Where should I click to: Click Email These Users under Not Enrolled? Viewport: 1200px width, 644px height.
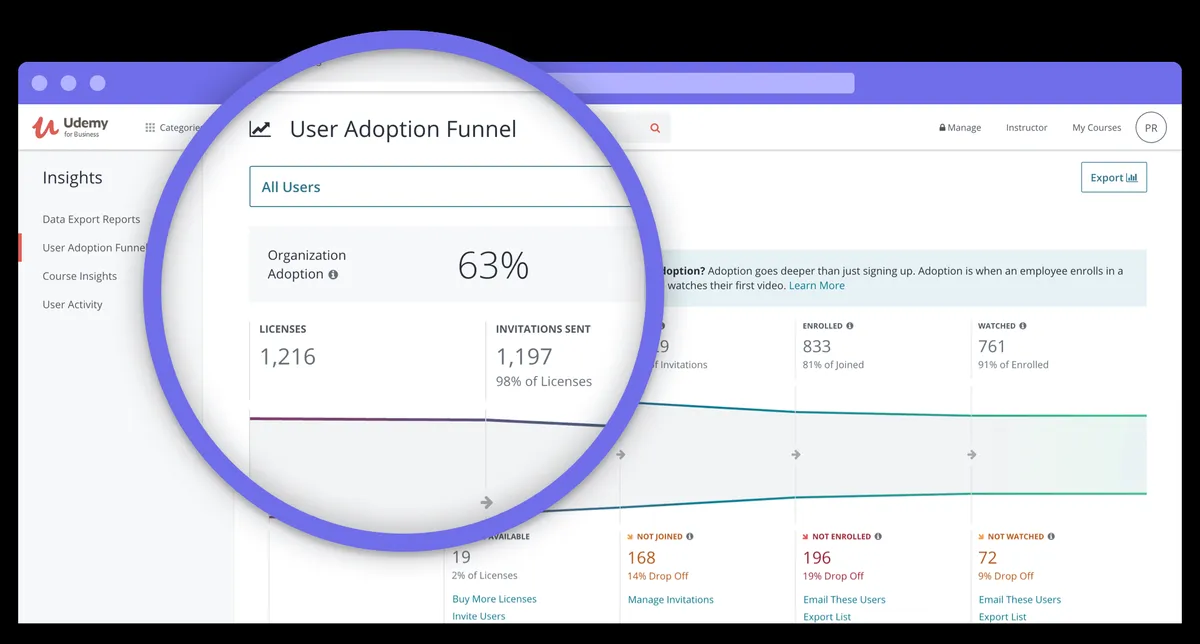click(844, 600)
